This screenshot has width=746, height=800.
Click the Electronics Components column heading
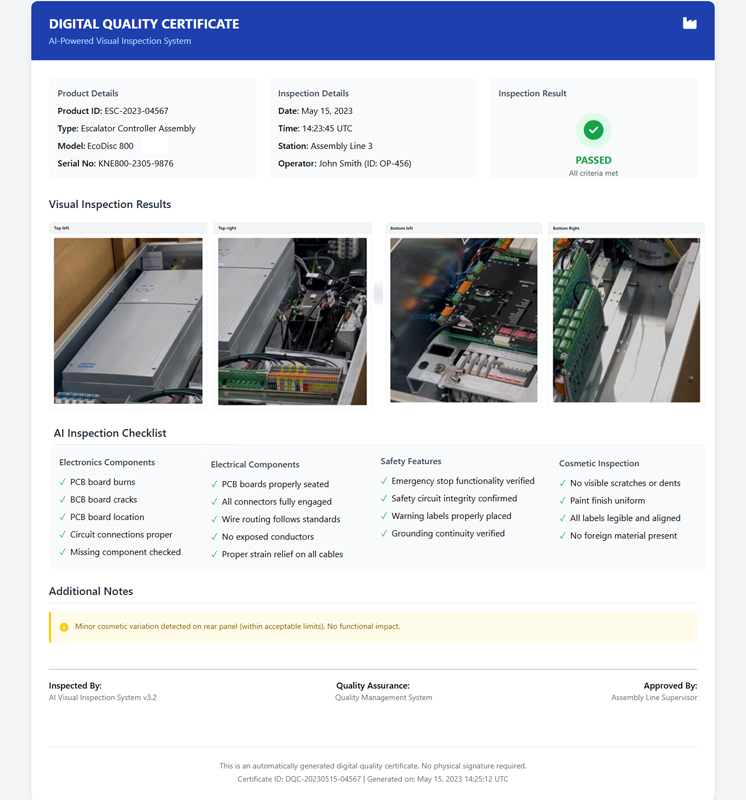coord(107,462)
